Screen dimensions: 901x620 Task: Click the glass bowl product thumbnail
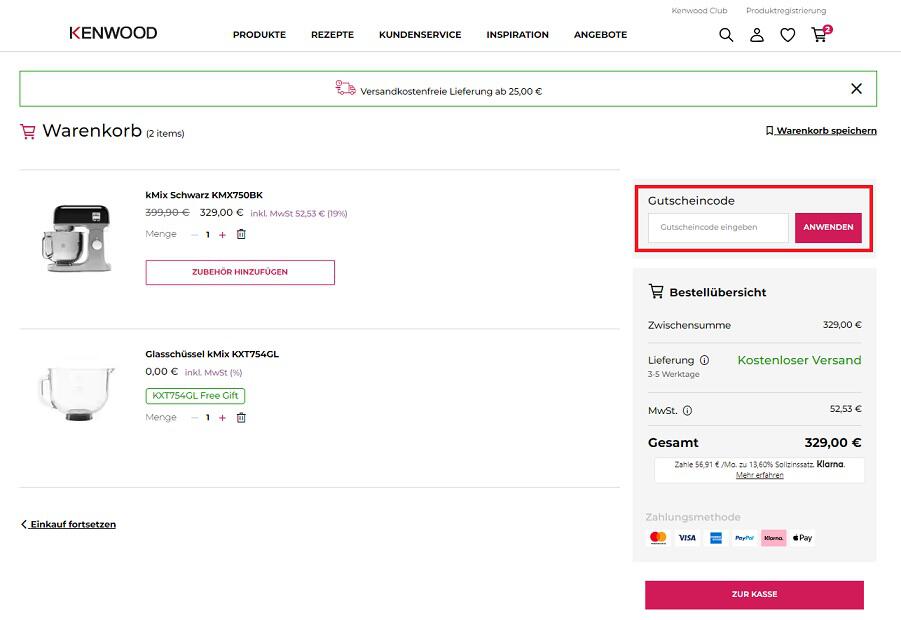tap(77, 393)
